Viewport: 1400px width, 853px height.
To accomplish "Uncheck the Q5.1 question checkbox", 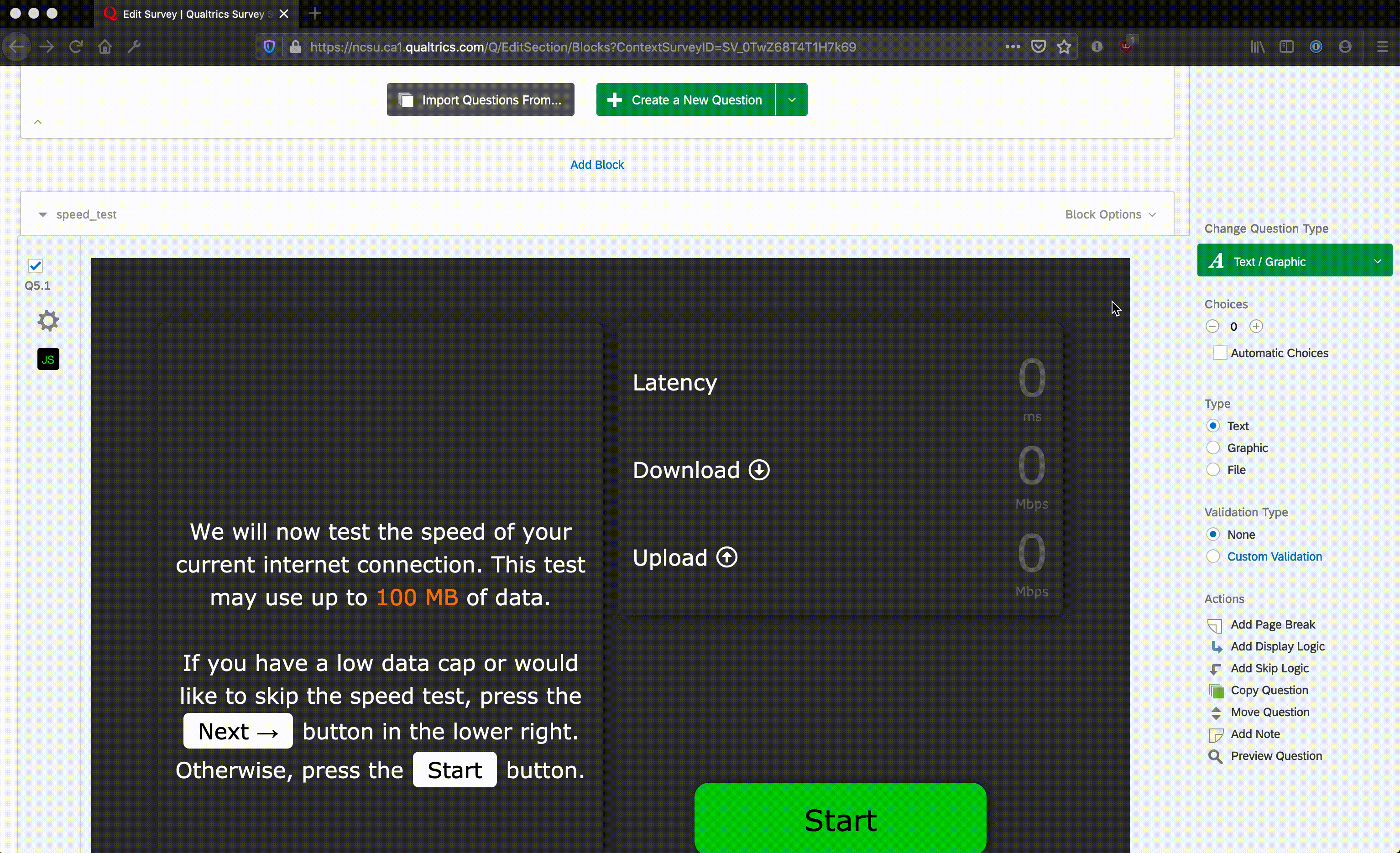I will [x=35, y=266].
